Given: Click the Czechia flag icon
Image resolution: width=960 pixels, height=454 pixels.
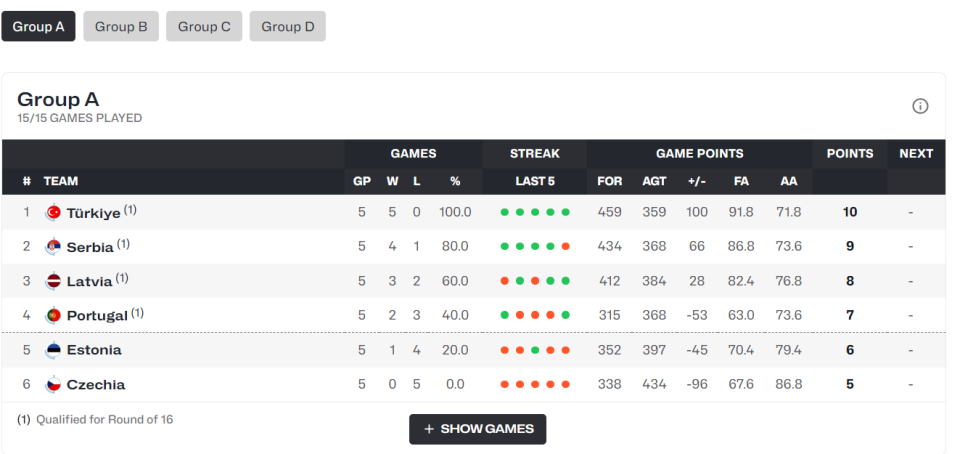Looking at the screenshot, I should coord(54,384).
